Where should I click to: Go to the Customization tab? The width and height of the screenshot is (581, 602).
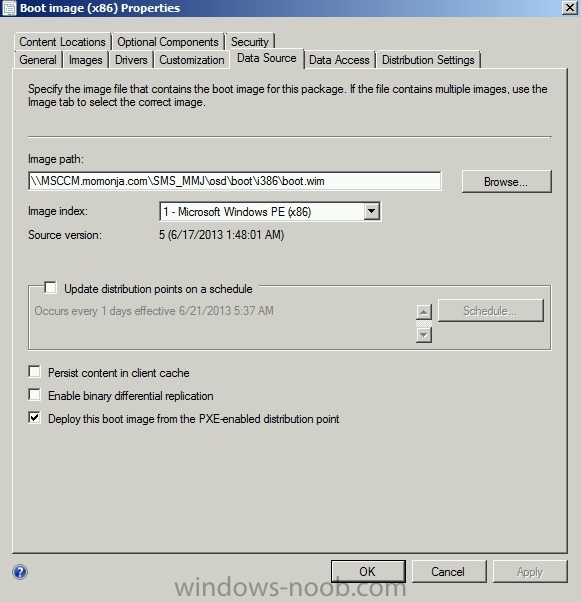[192, 60]
